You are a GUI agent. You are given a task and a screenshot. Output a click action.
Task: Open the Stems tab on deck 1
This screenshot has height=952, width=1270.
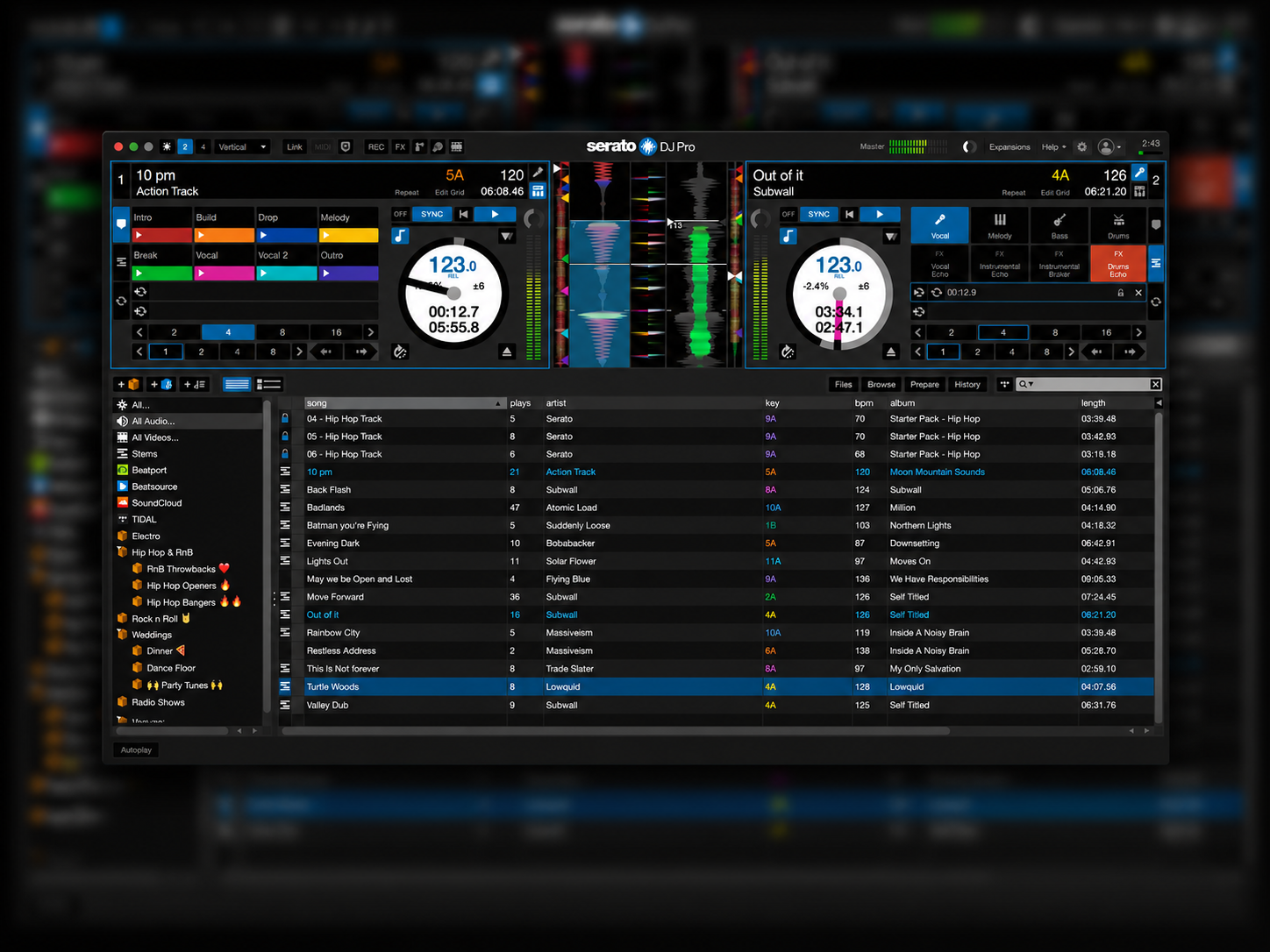(x=121, y=262)
